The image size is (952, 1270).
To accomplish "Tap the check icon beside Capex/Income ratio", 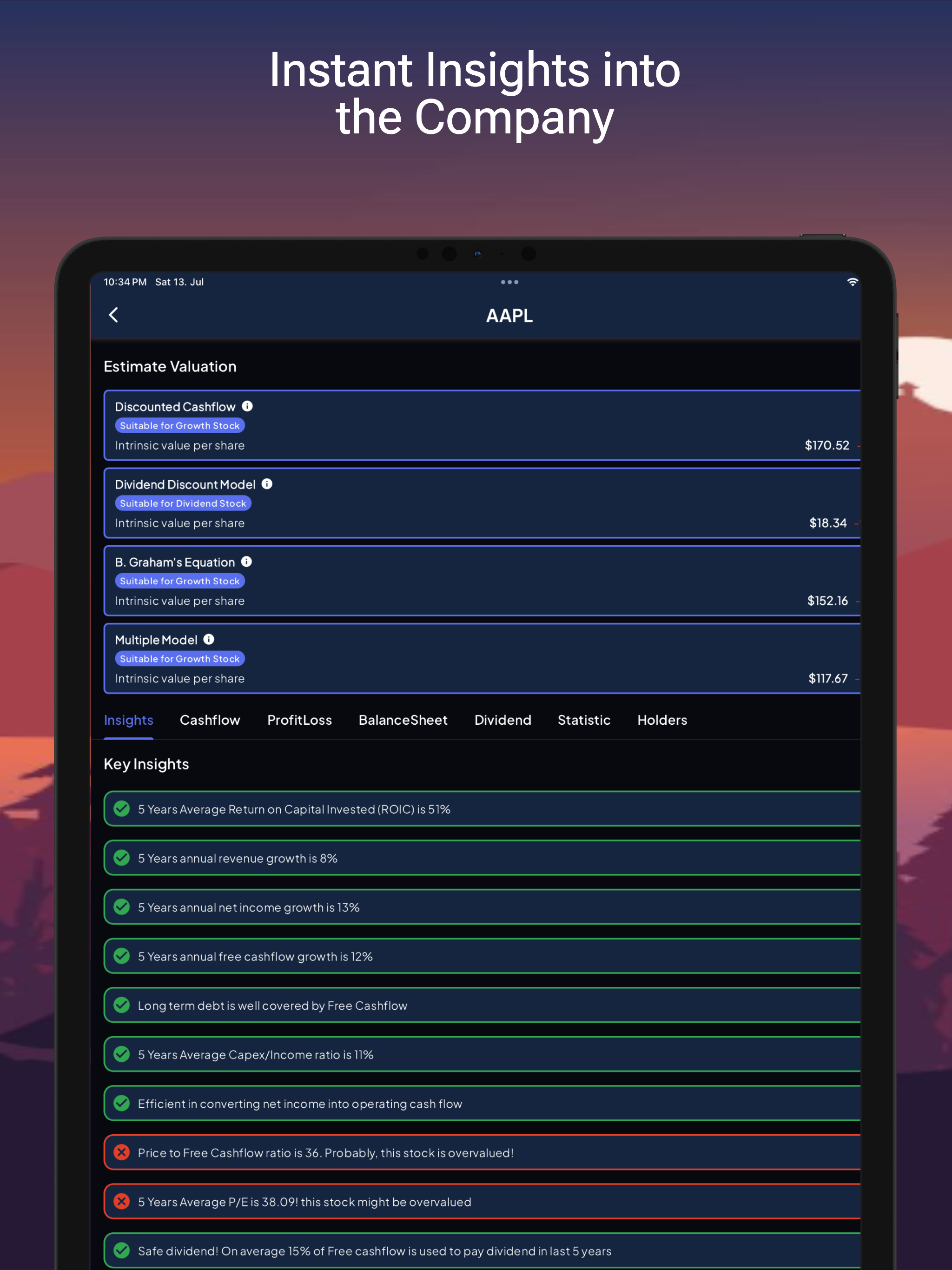I will pyautogui.click(x=122, y=1054).
